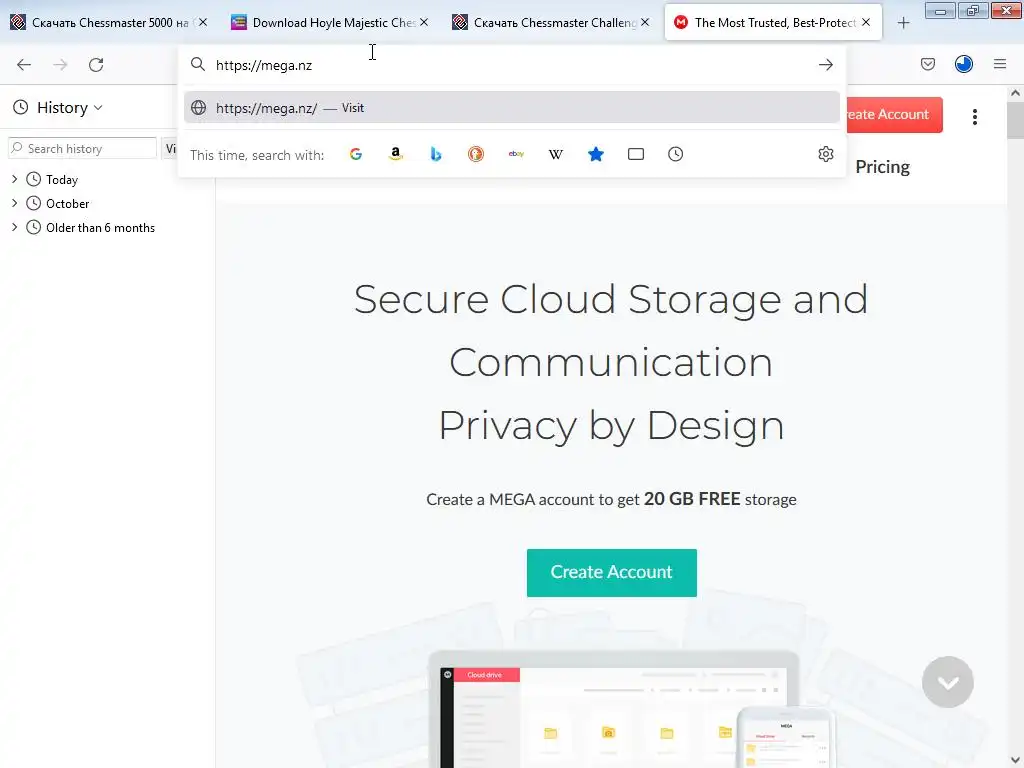1024x768 pixels.
Task: Select the Older than 6 months label
Action: [x=101, y=228]
